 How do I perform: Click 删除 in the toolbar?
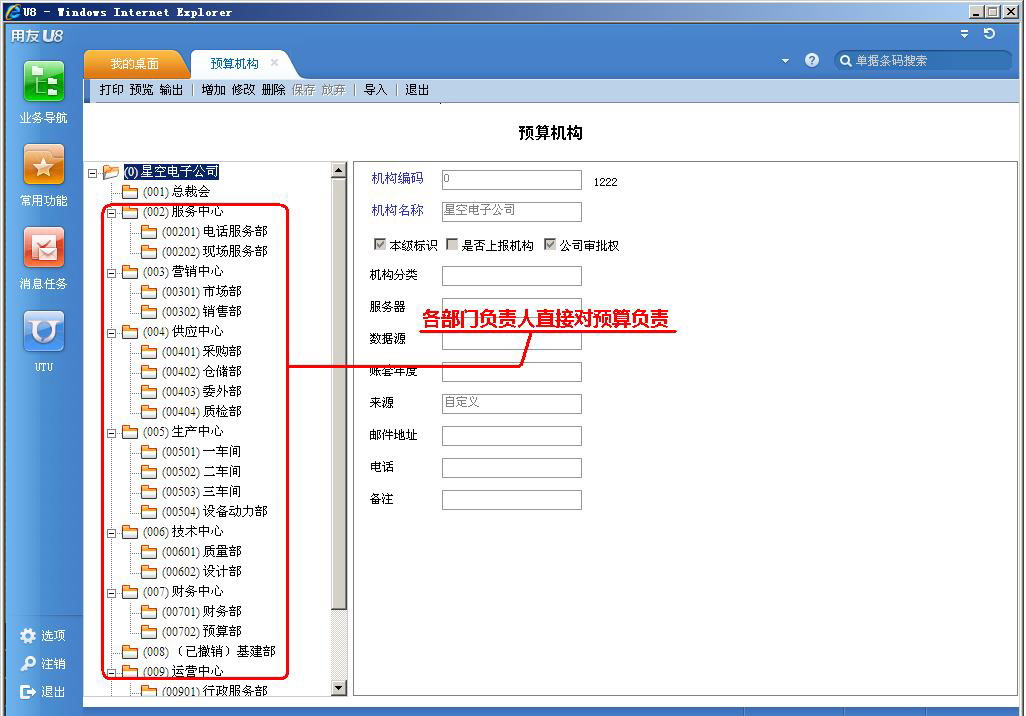pos(274,90)
